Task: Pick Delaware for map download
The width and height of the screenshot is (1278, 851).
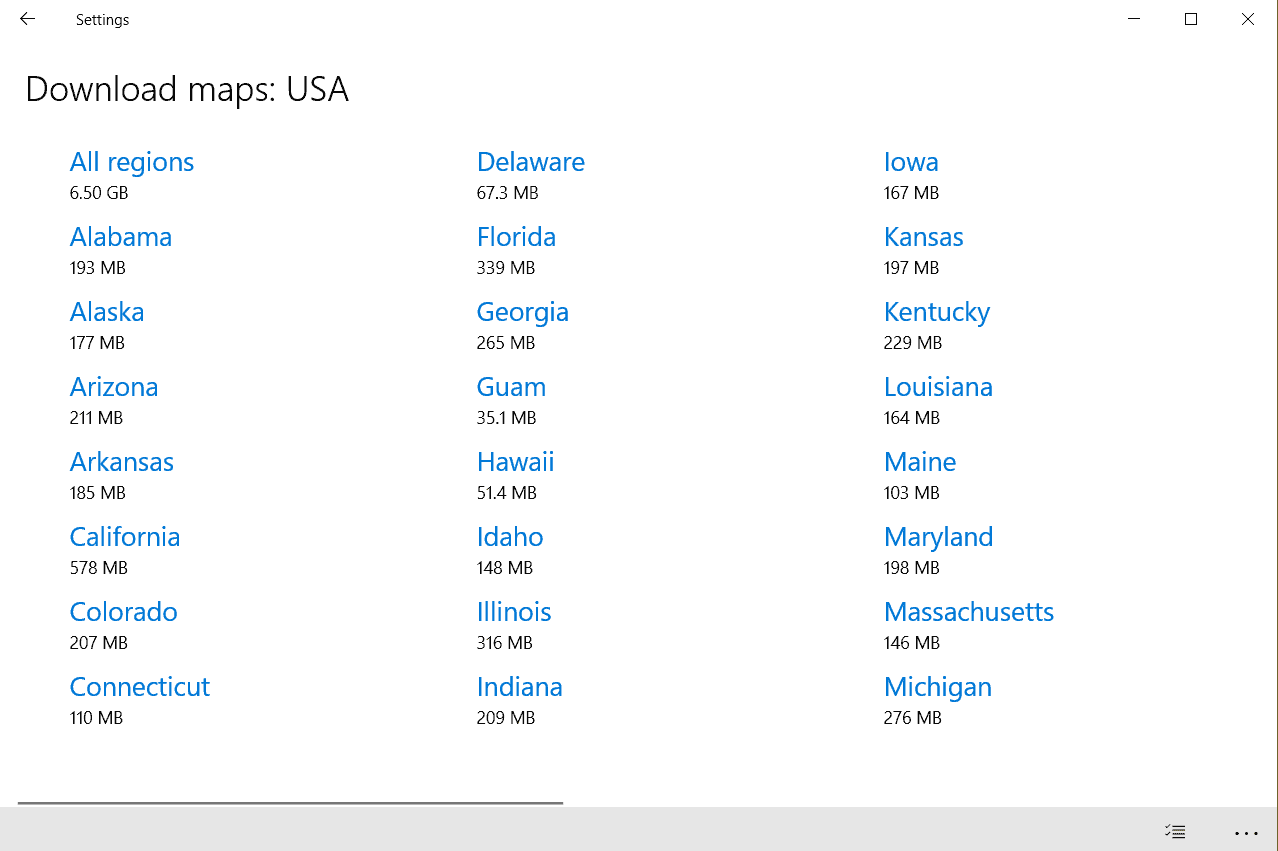Action: (x=530, y=161)
